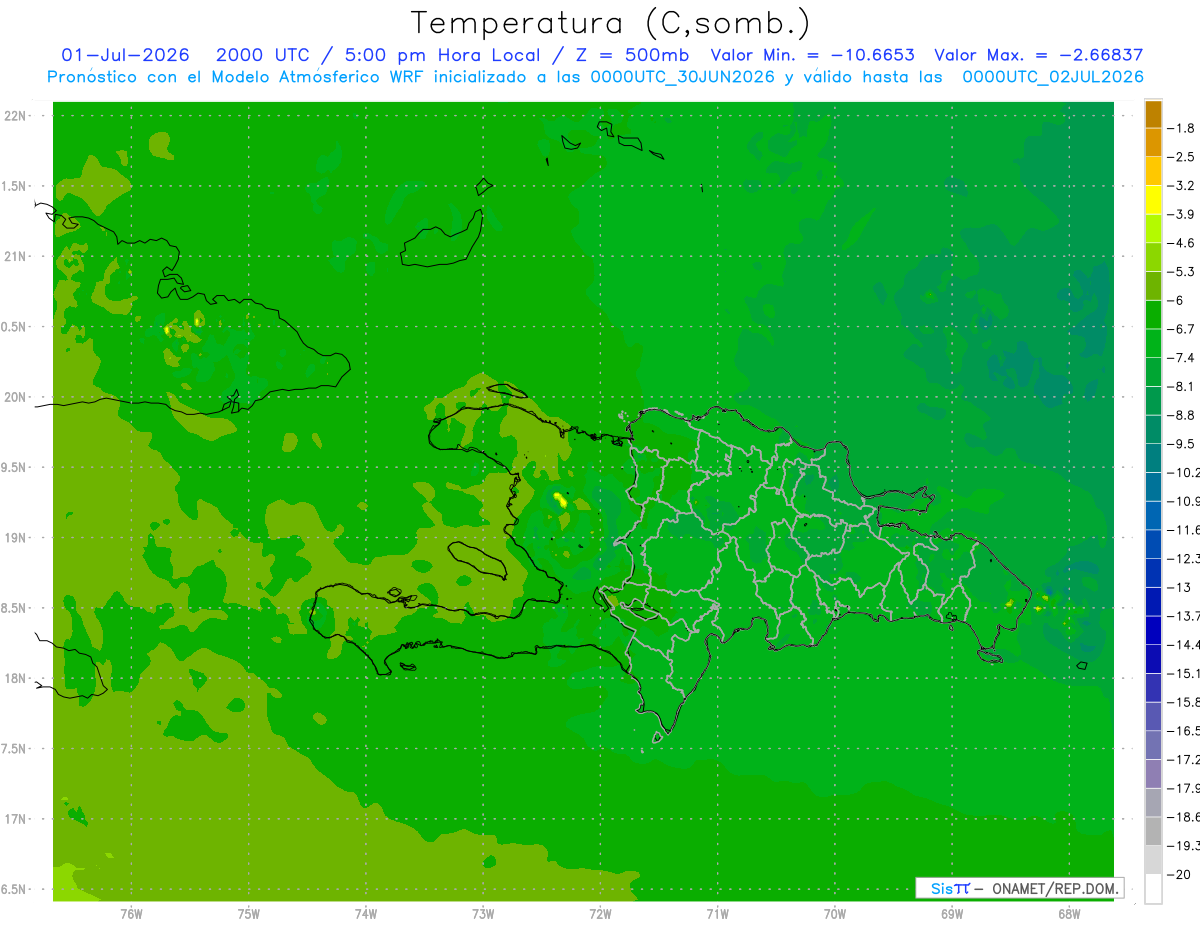Click the "20N" latitude label

[15, 397]
